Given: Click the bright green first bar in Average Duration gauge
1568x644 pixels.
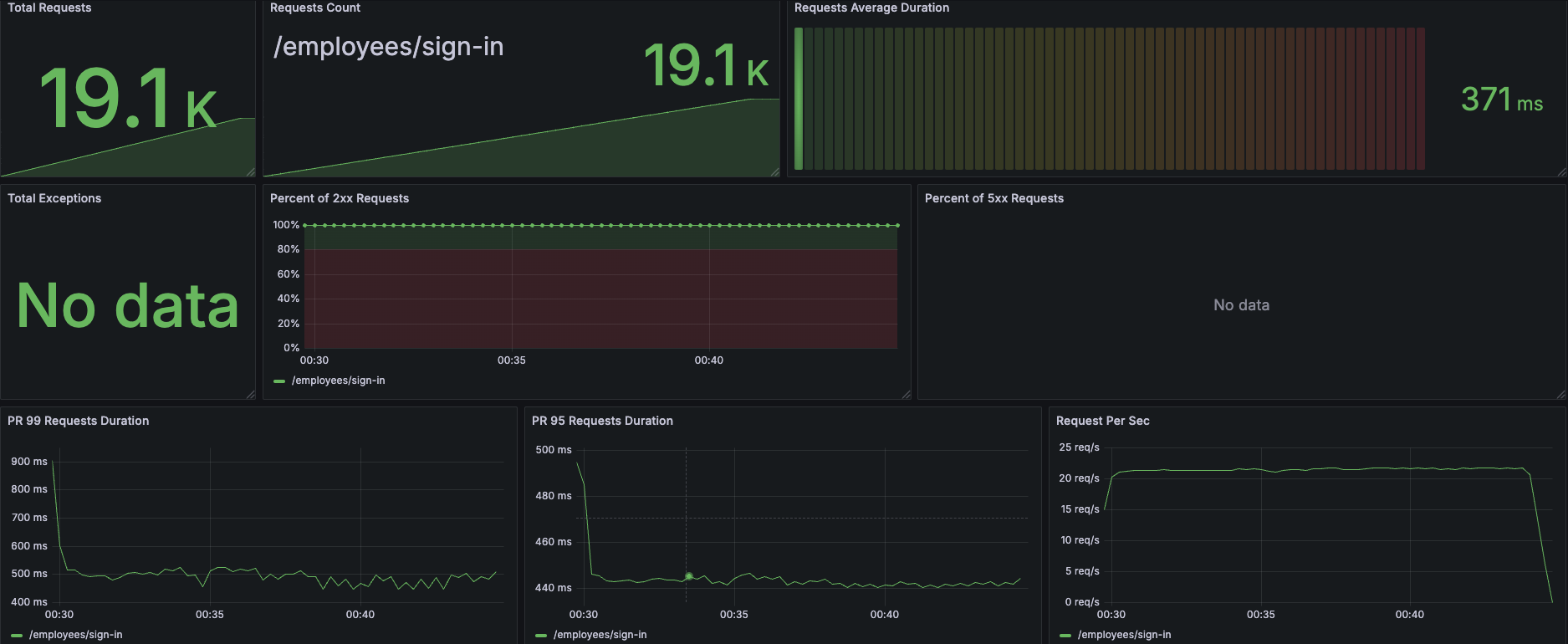Looking at the screenshot, I should click(799, 99).
